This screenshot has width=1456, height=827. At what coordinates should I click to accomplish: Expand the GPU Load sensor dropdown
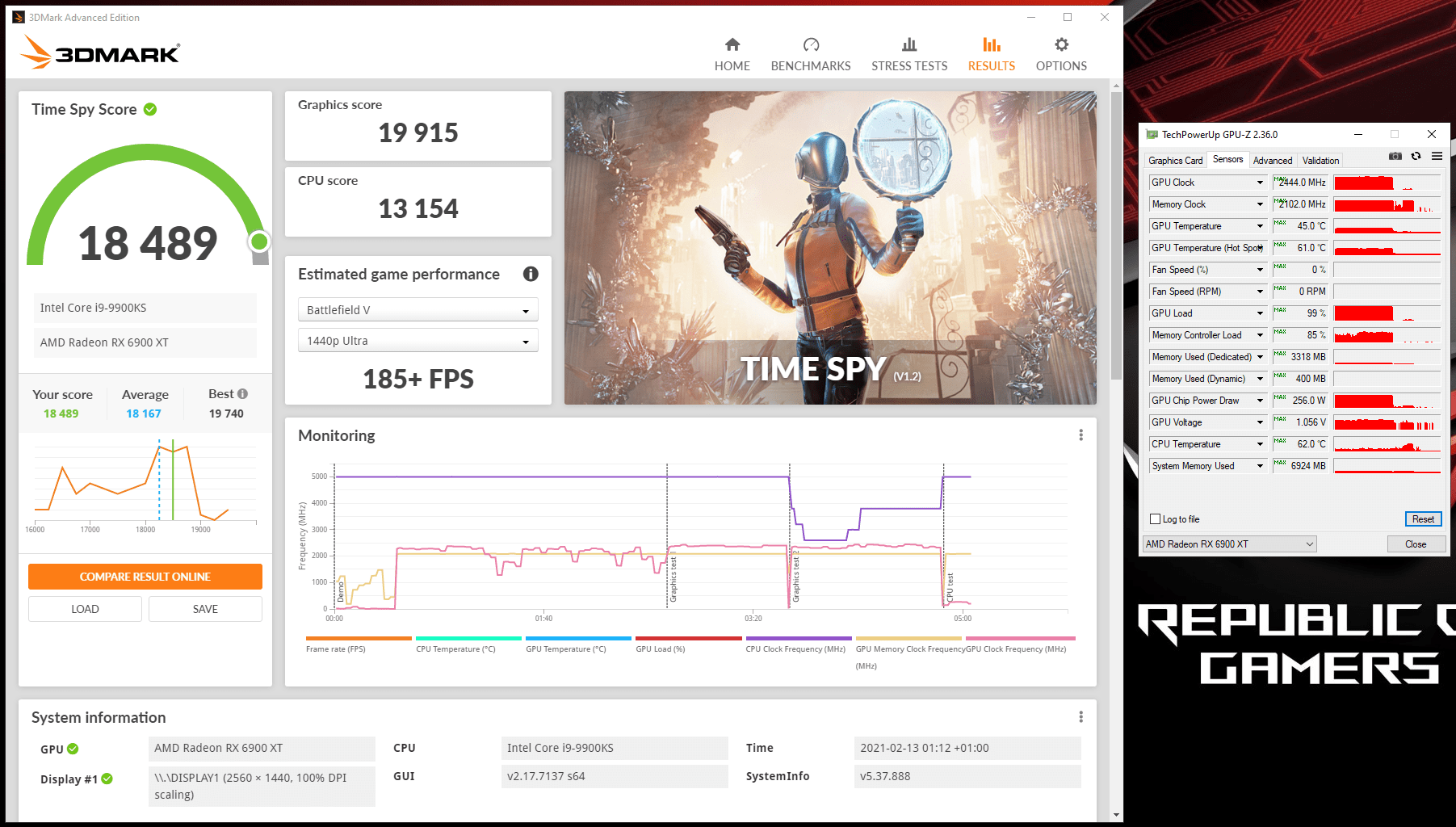[1260, 313]
